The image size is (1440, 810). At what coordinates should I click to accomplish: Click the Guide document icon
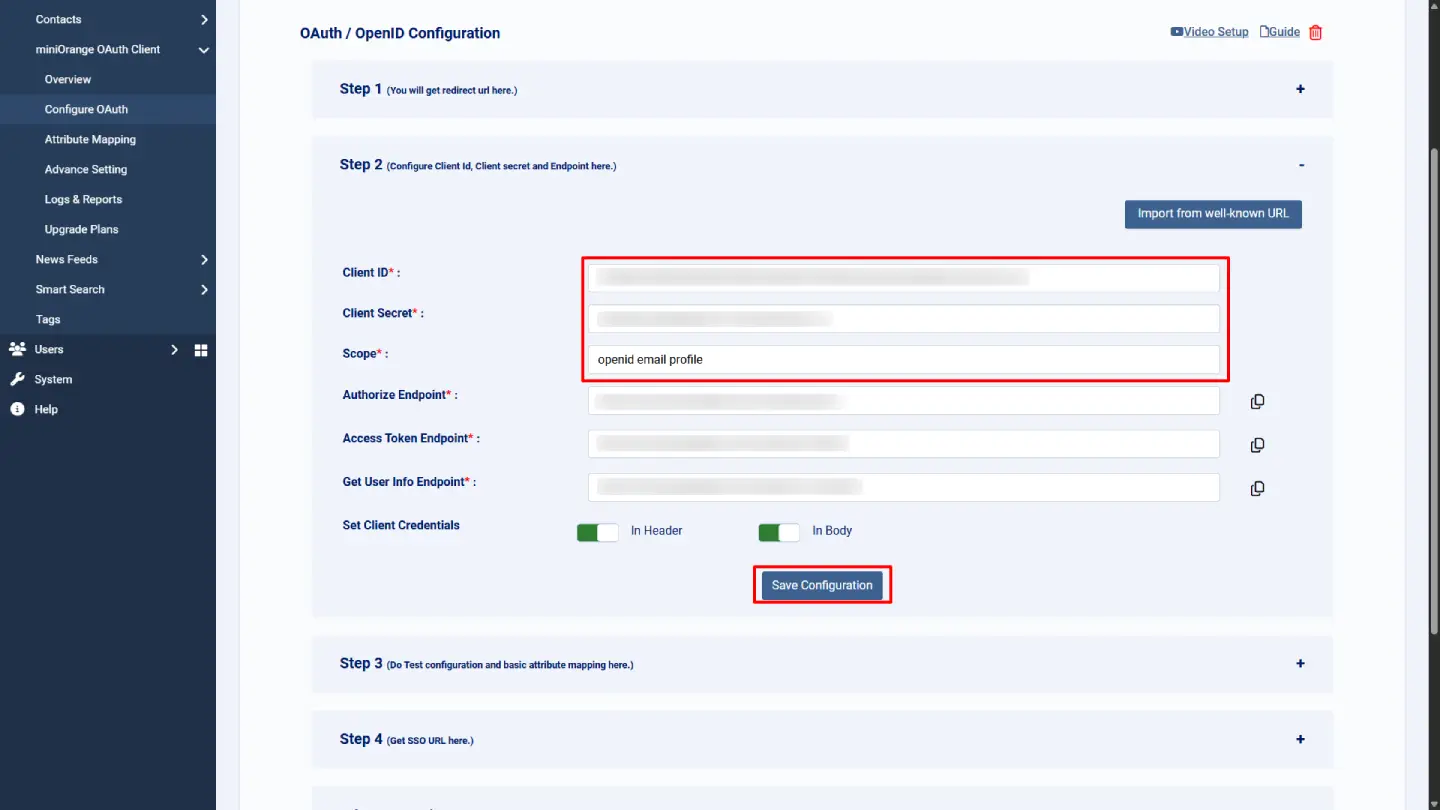[x=1264, y=32]
